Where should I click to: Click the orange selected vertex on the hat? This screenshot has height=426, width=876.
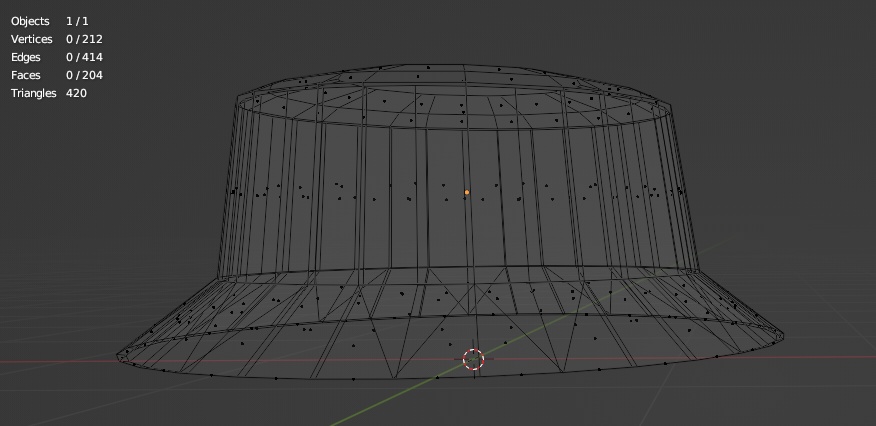[x=467, y=193]
